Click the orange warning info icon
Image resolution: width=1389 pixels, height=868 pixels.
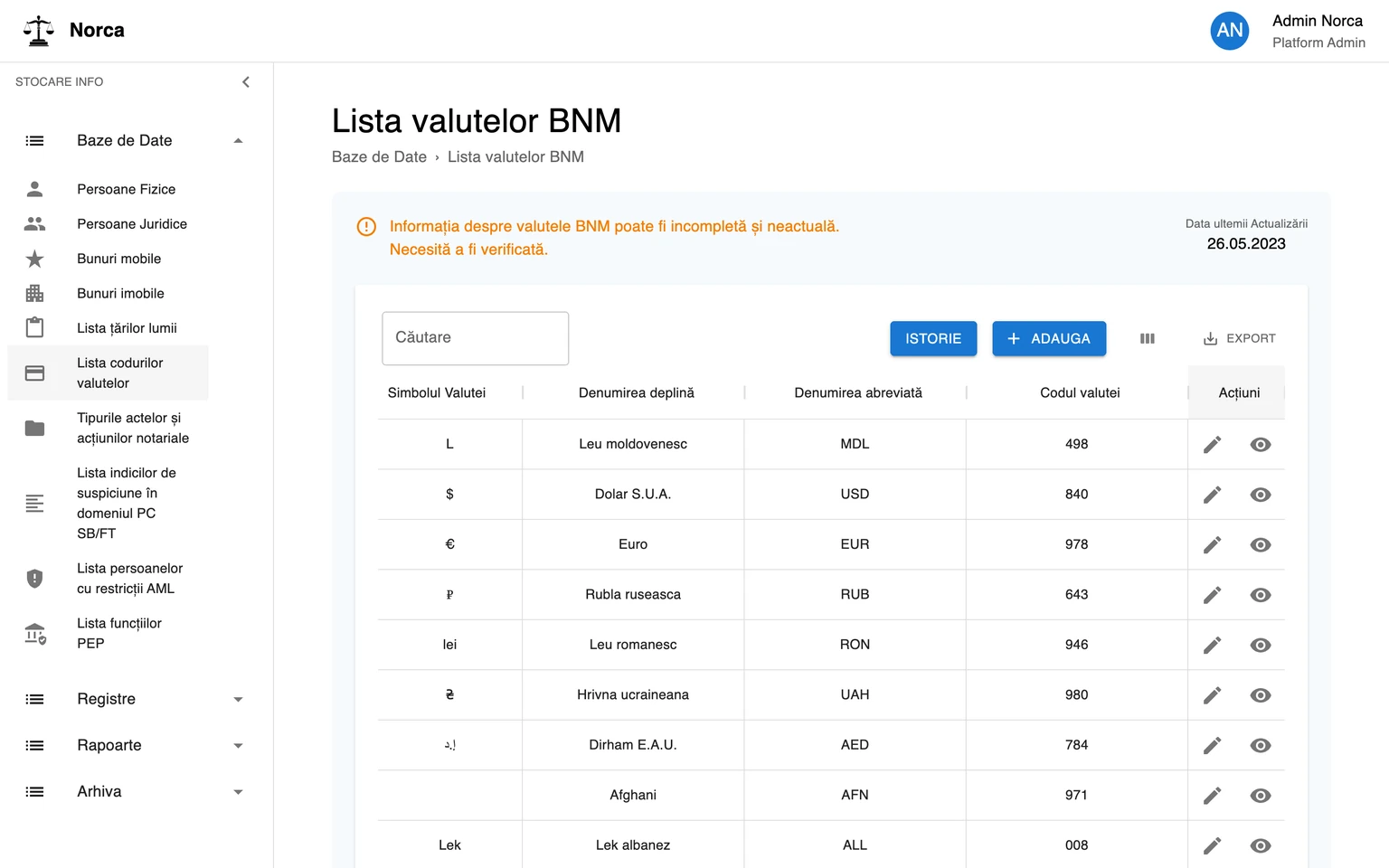[x=366, y=227]
